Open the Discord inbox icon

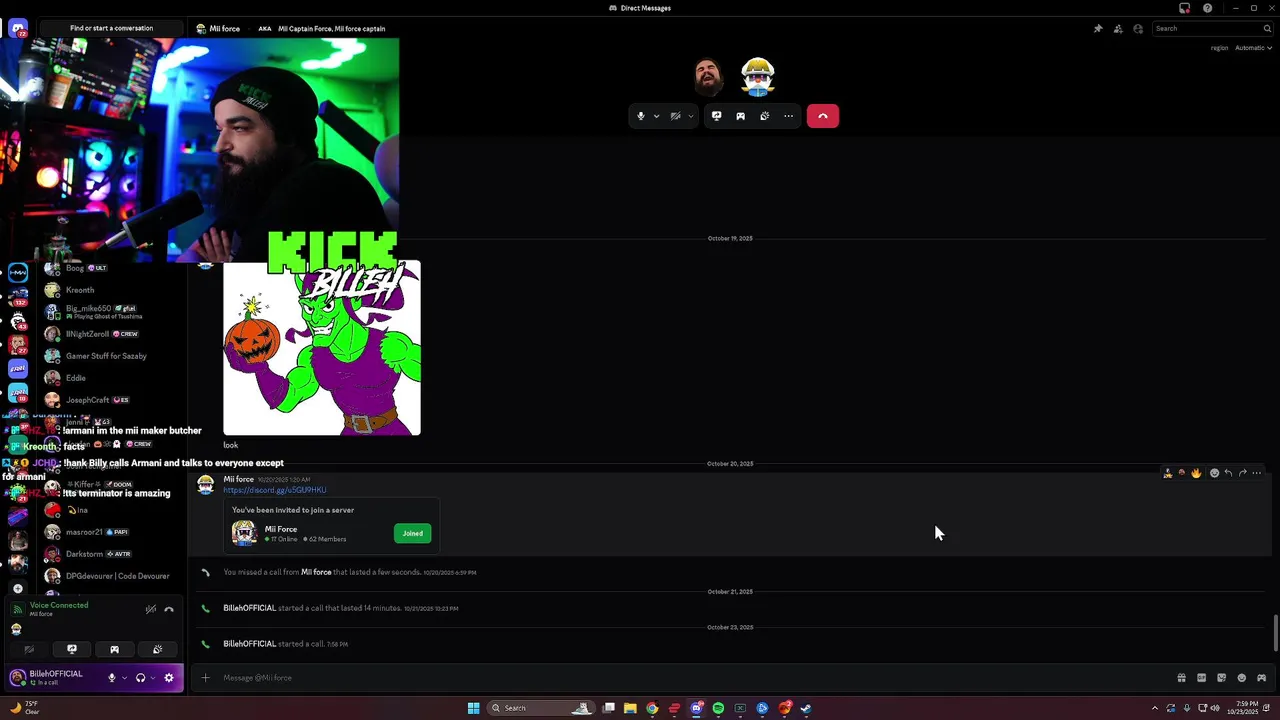1184,8
